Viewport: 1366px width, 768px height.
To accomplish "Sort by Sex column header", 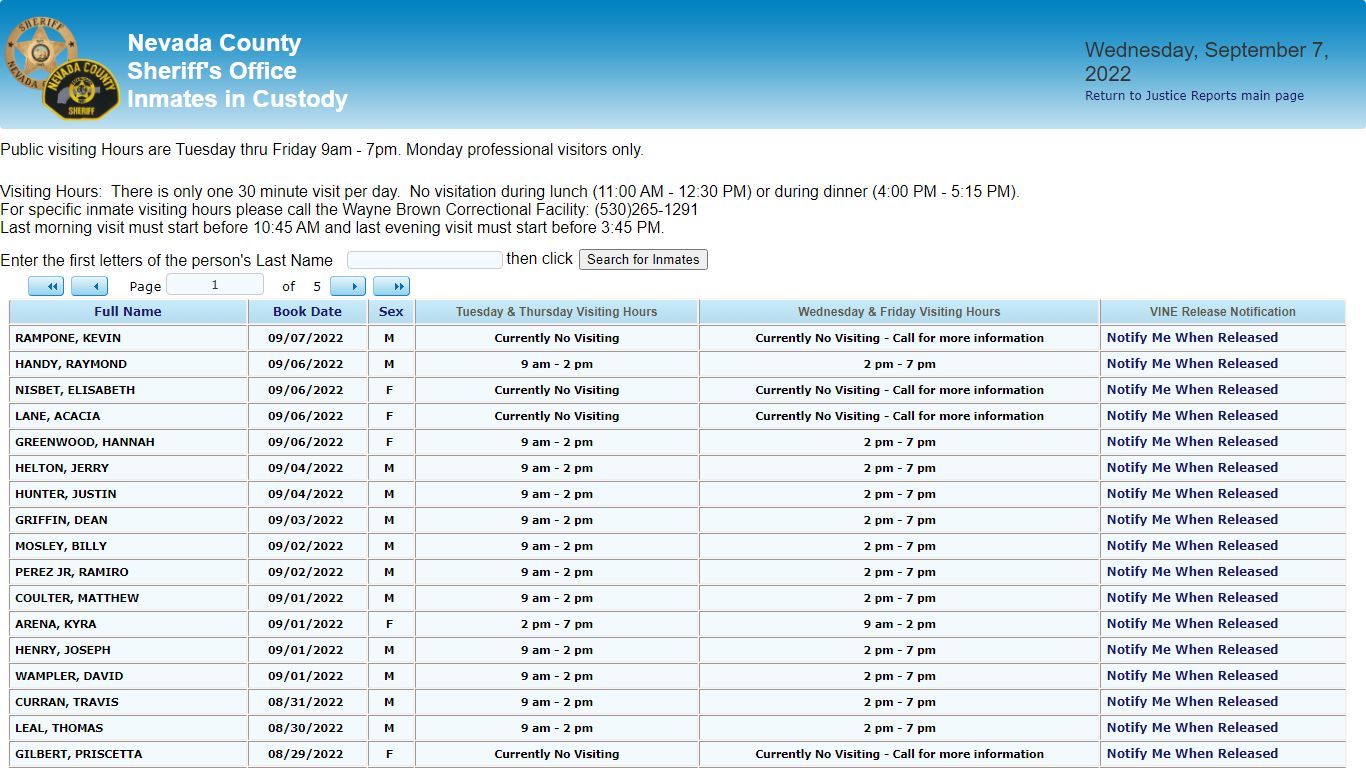I will (391, 312).
